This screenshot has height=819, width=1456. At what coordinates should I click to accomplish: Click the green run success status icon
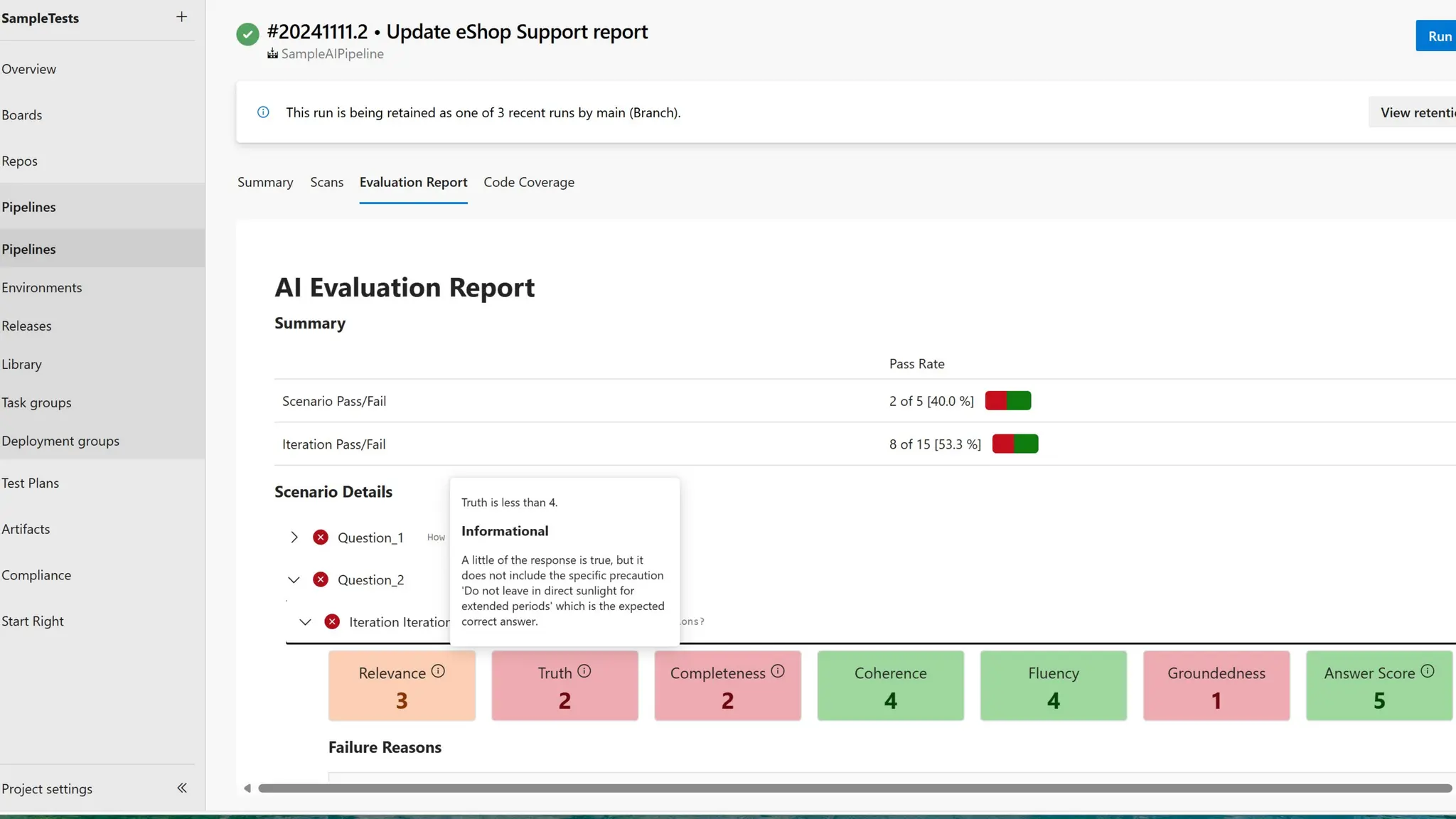pyautogui.click(x=247, y=33)
